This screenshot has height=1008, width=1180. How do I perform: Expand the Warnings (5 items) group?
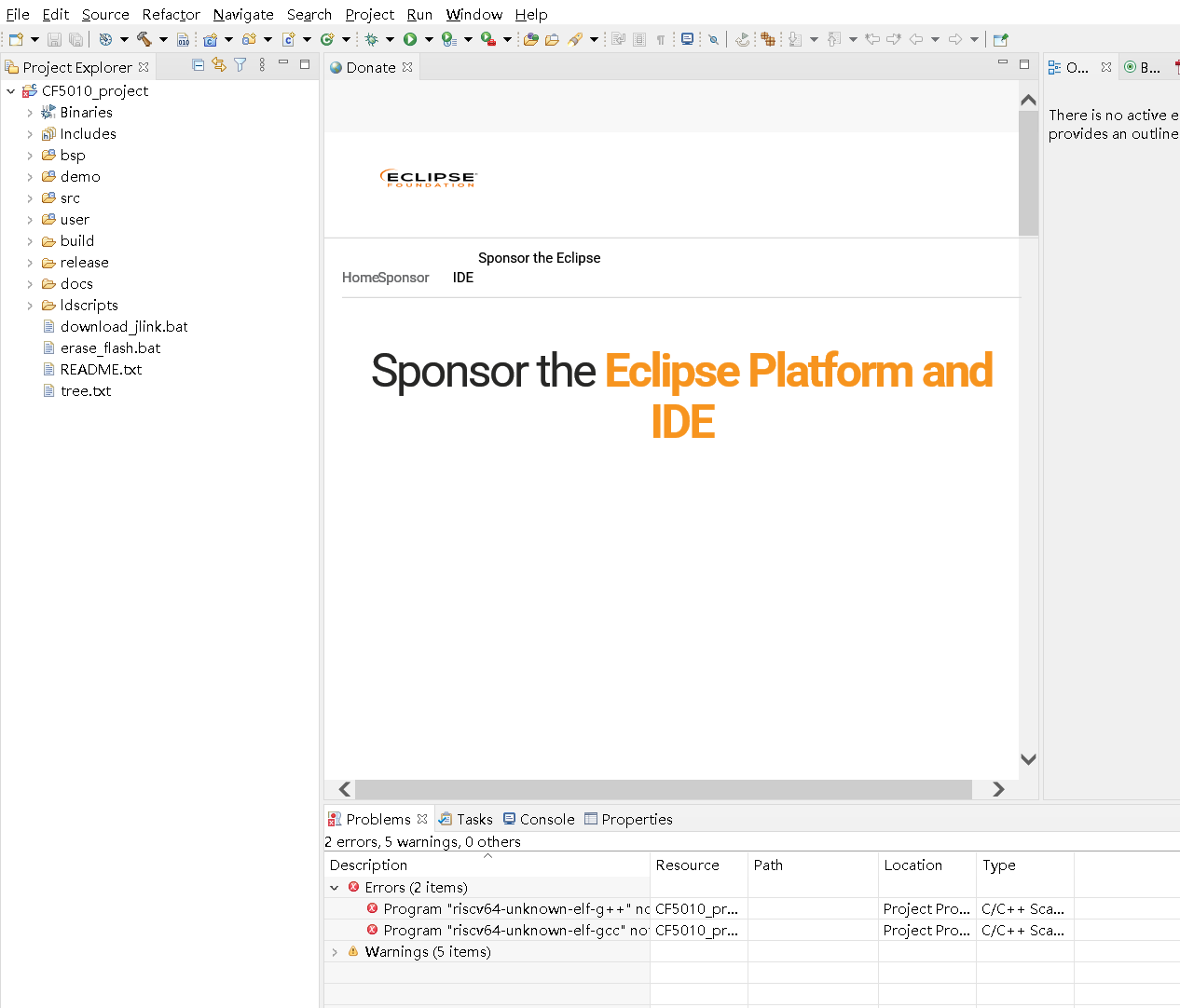click(x=335, y=952)
